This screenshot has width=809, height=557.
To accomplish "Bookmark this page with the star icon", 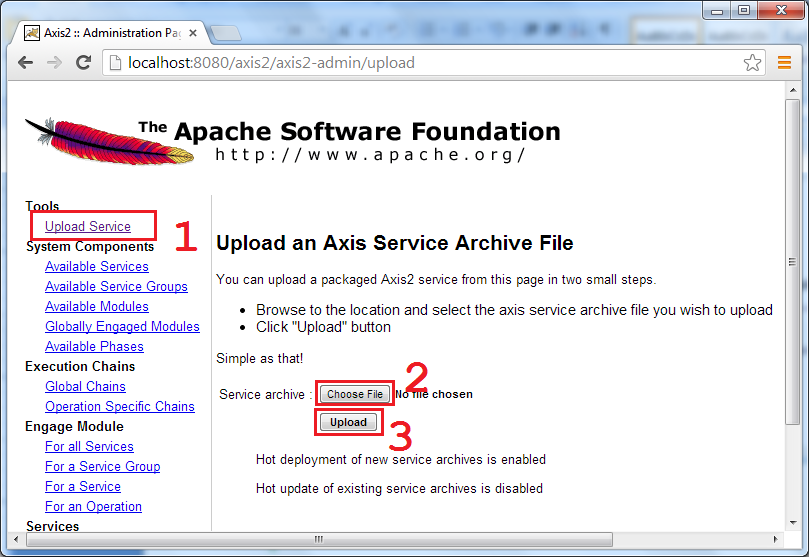I will [x=752, y=63].
